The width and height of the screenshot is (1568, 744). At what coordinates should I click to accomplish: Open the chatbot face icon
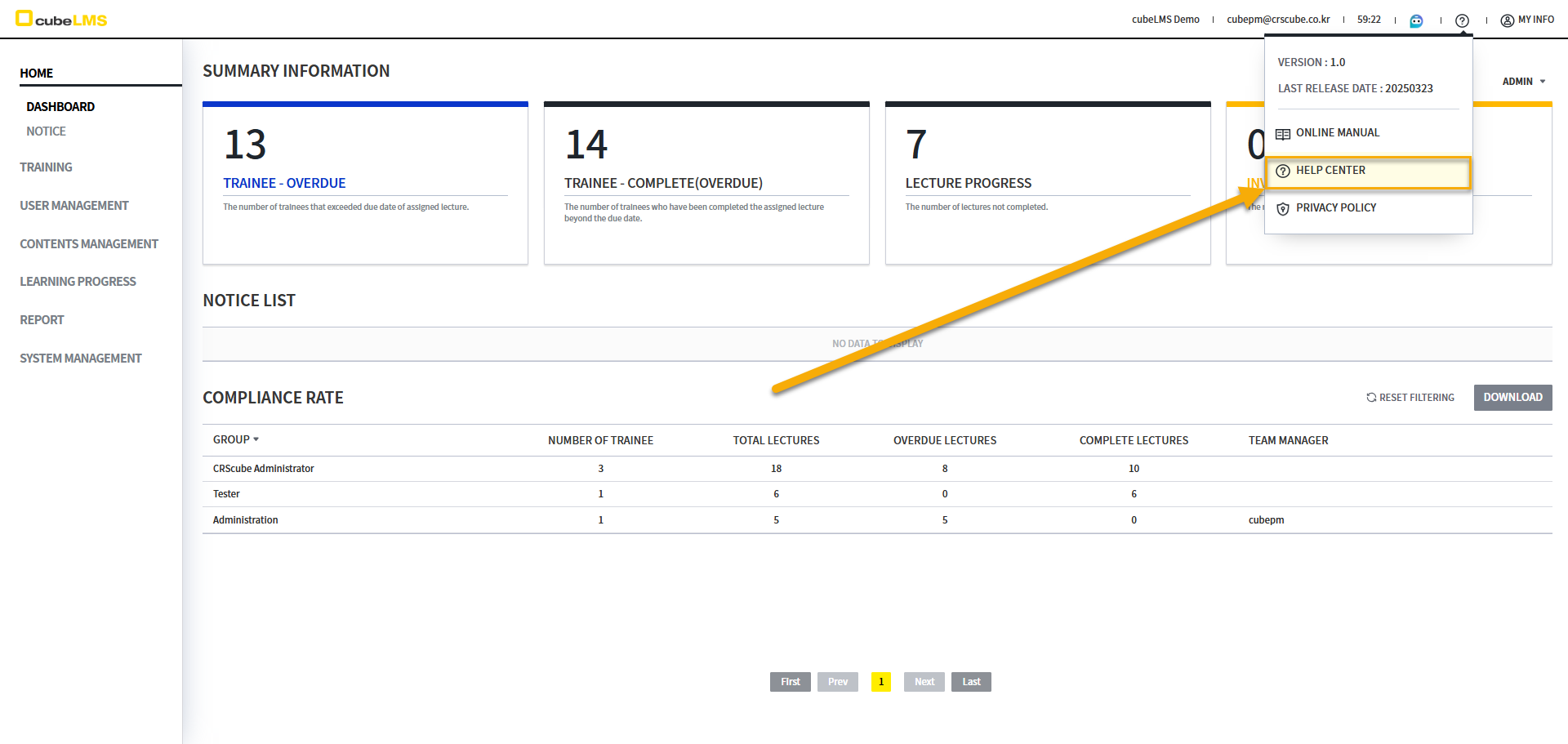[x=1416, y=20]
